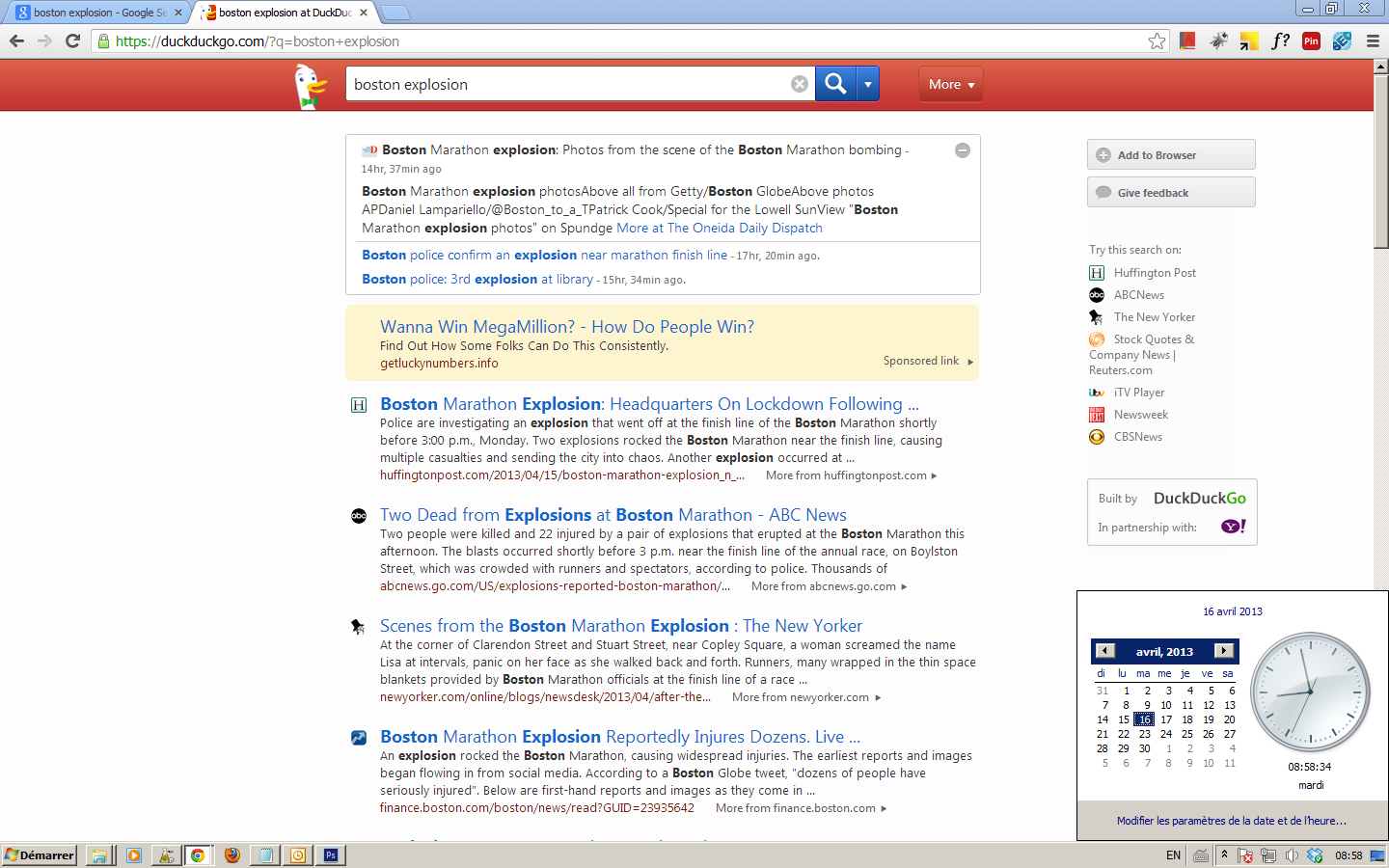Close the Google search tab
The width and height of the screenshot is (1389, 868).
tap(177, 13)
